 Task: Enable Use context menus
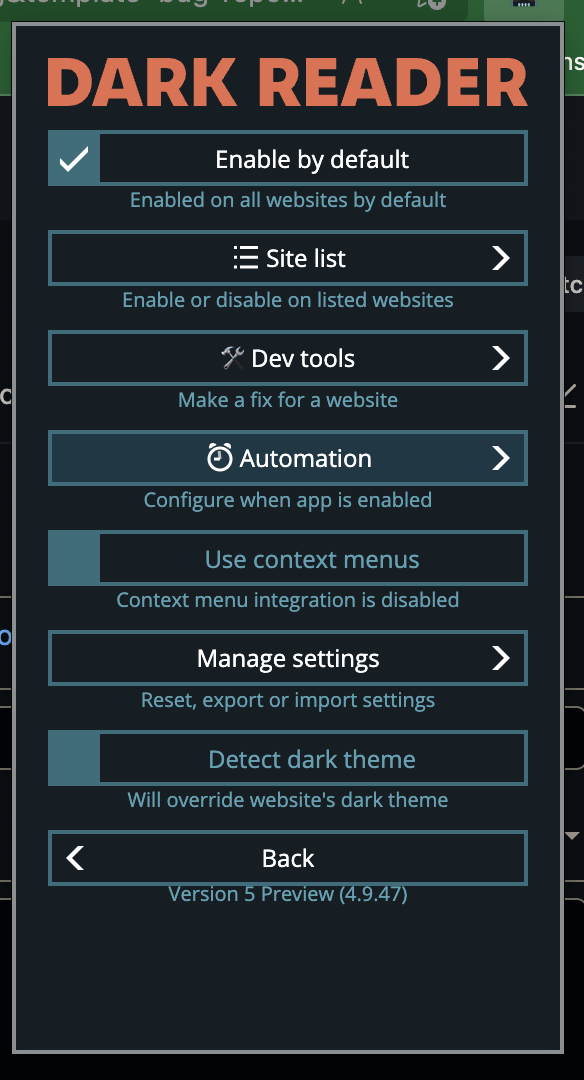[73, 558]
